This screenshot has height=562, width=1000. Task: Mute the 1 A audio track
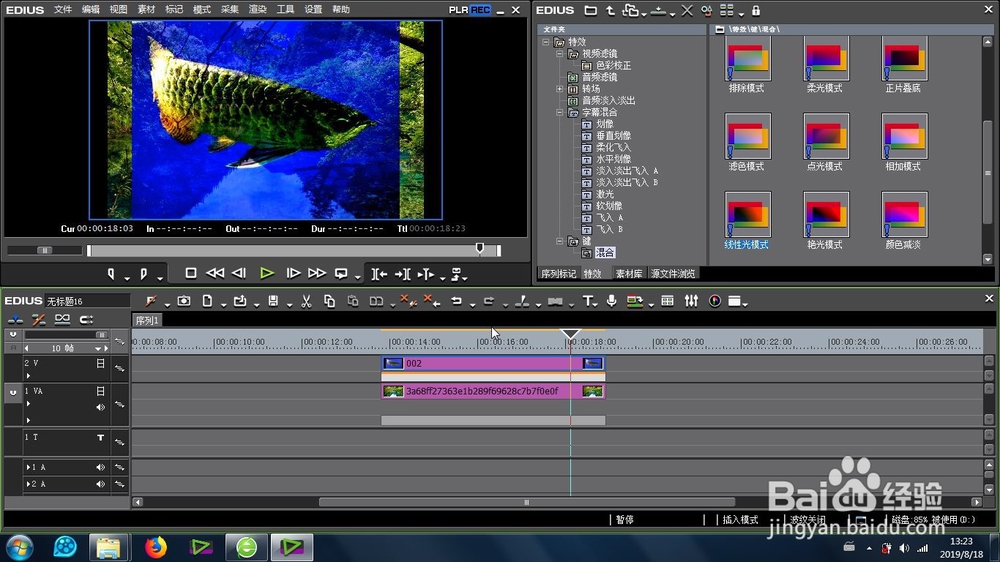click(100, 467)
